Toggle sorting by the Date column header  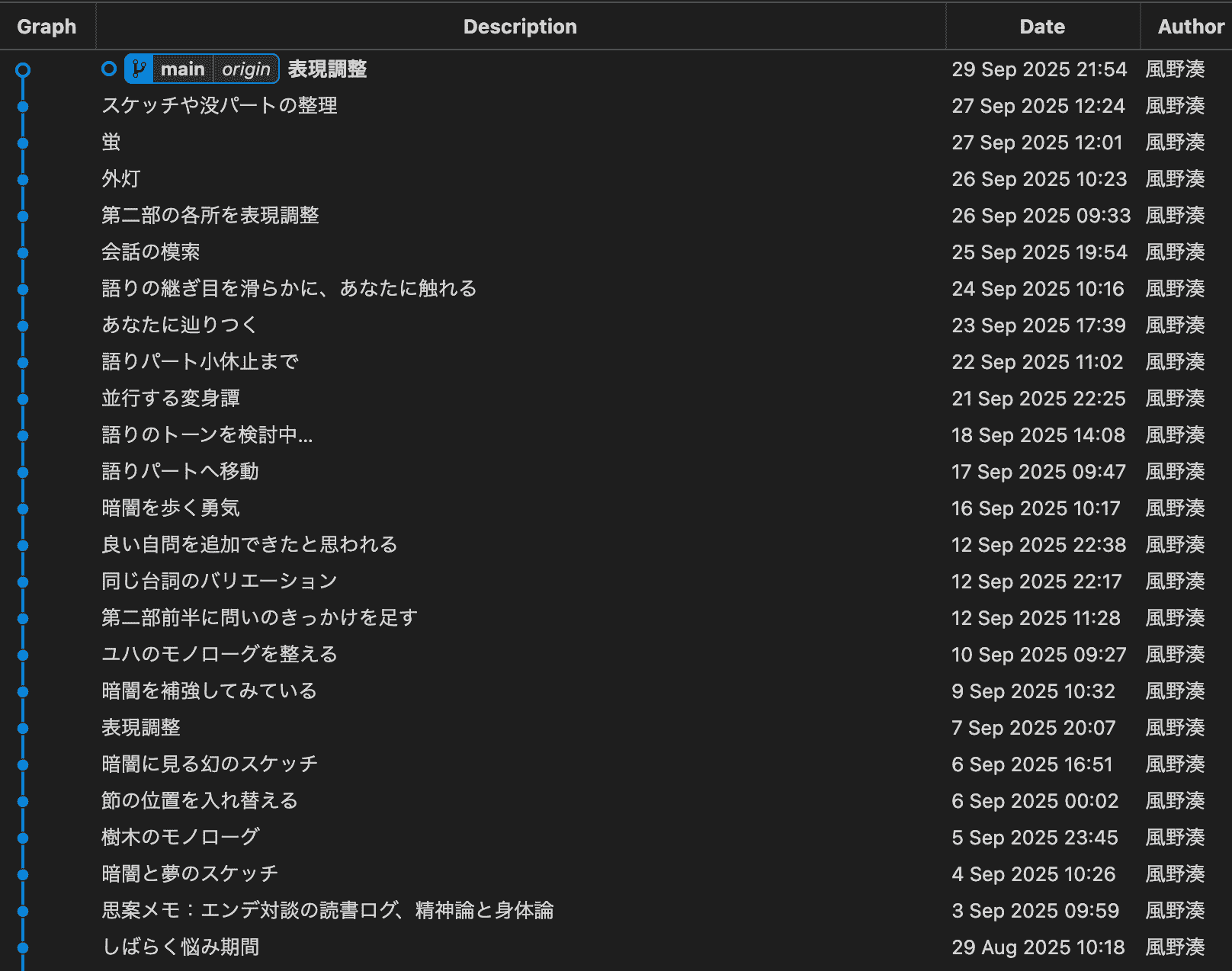click(1041, 26)
